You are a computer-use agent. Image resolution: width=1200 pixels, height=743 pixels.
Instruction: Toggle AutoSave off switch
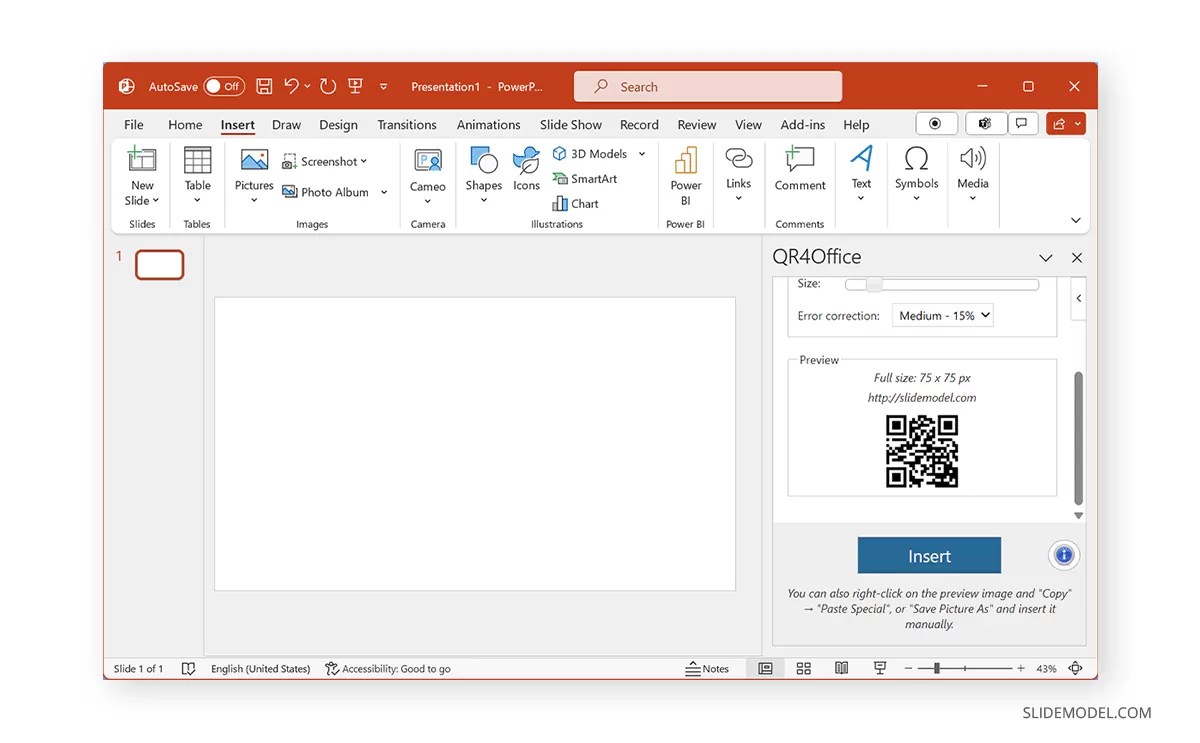224,86
